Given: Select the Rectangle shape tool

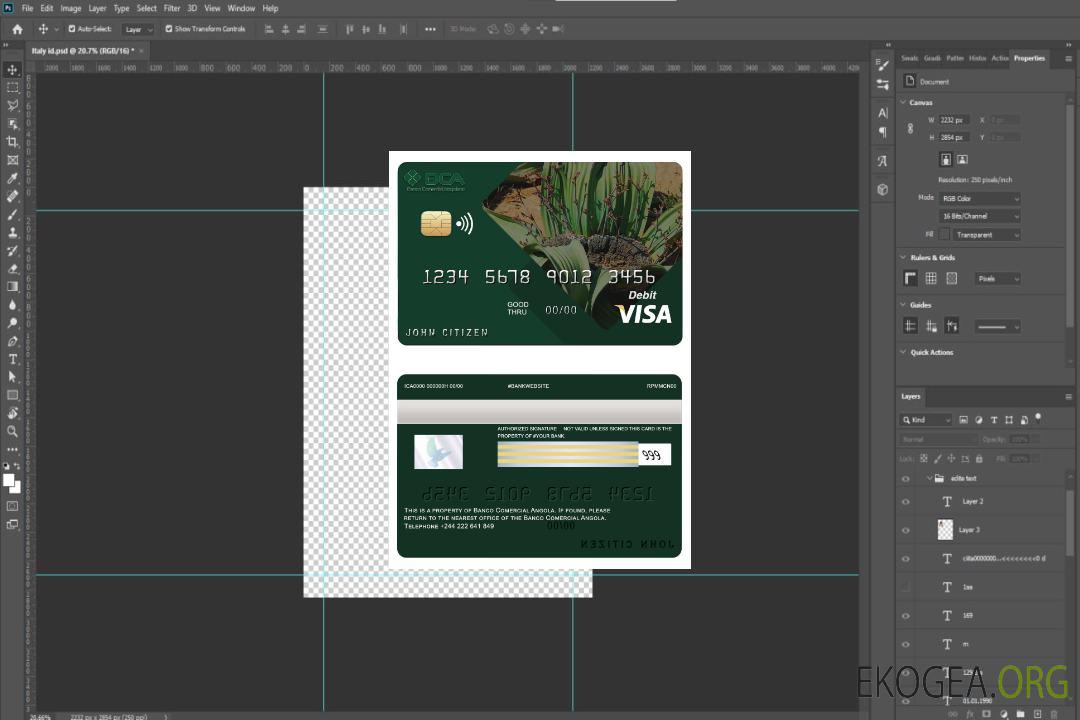Looking at the screenshot, I should click(12, 395).
